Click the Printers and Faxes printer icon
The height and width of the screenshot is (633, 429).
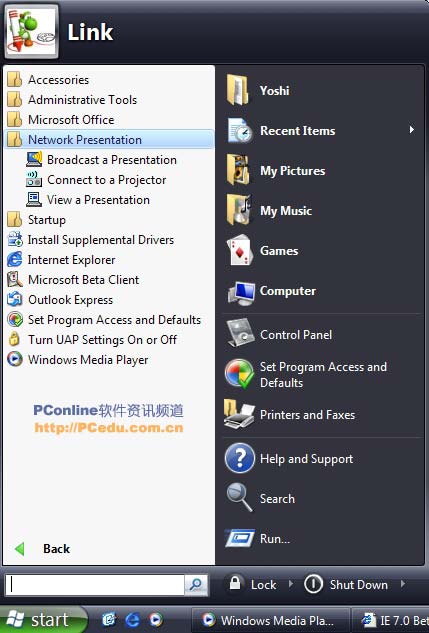239,415
